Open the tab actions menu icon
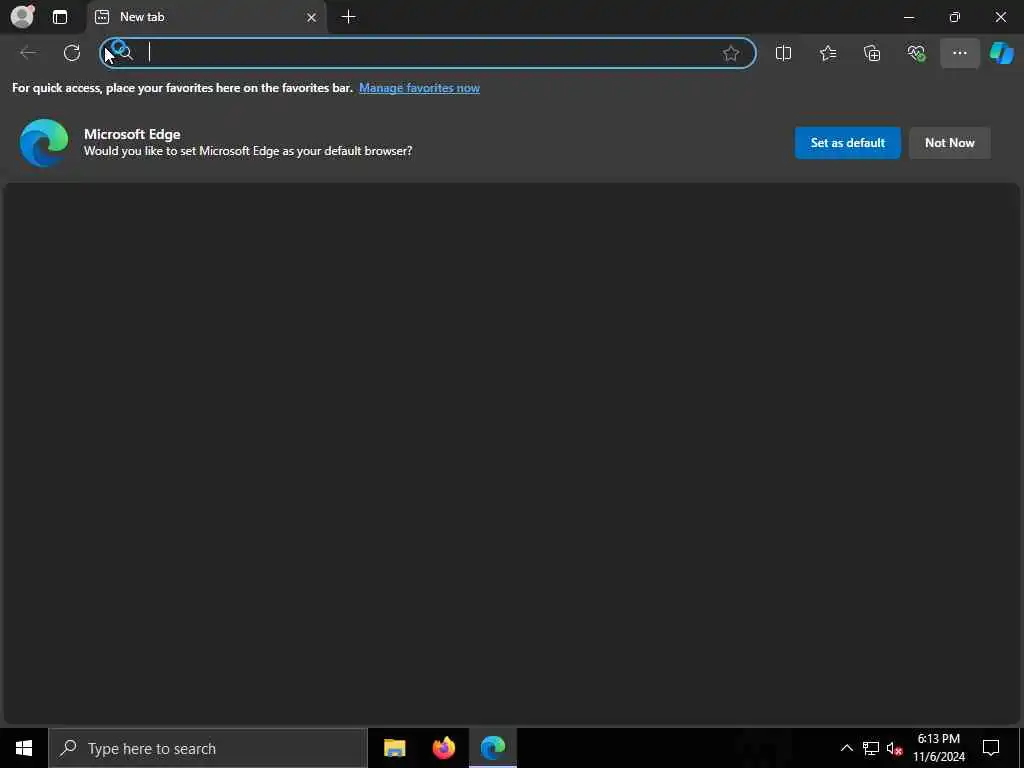 tap(60, 17)
